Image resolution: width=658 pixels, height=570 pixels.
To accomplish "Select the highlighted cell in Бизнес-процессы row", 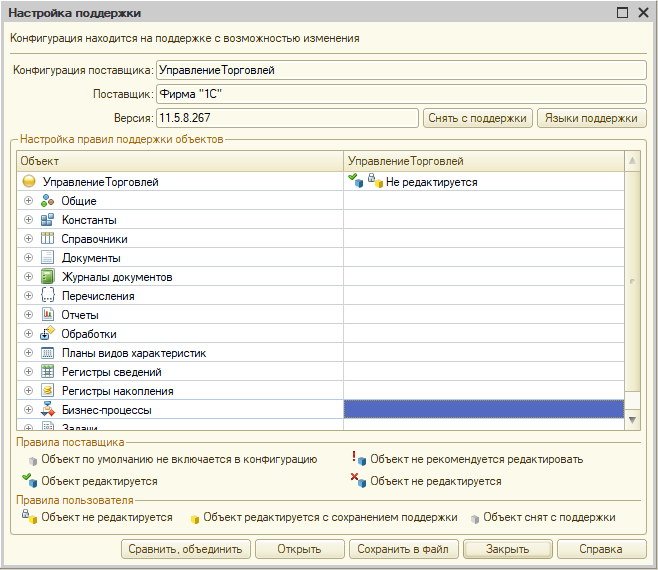I will tap(484, 409).
